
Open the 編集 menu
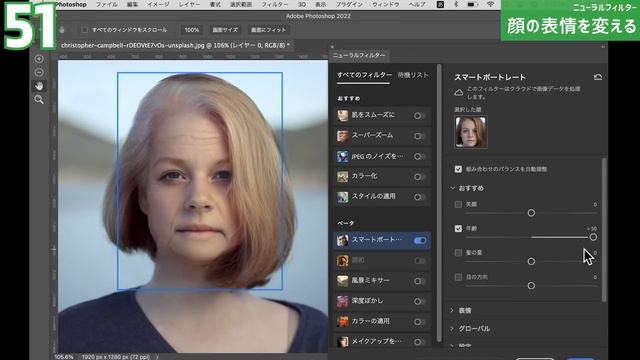[x=132, y=4]
